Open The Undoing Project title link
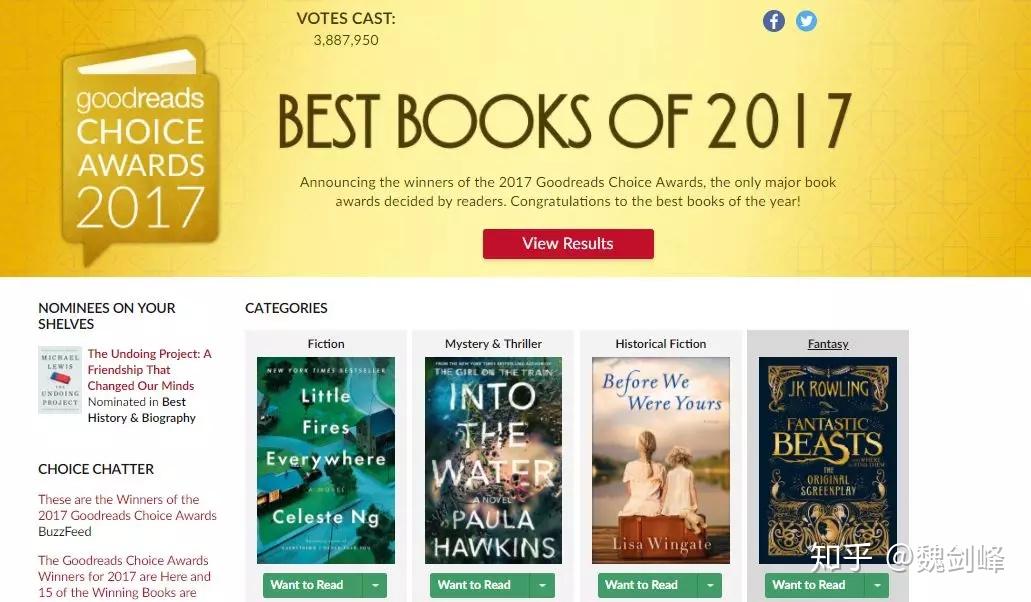The image size is (1031, 602). (149, 369)
